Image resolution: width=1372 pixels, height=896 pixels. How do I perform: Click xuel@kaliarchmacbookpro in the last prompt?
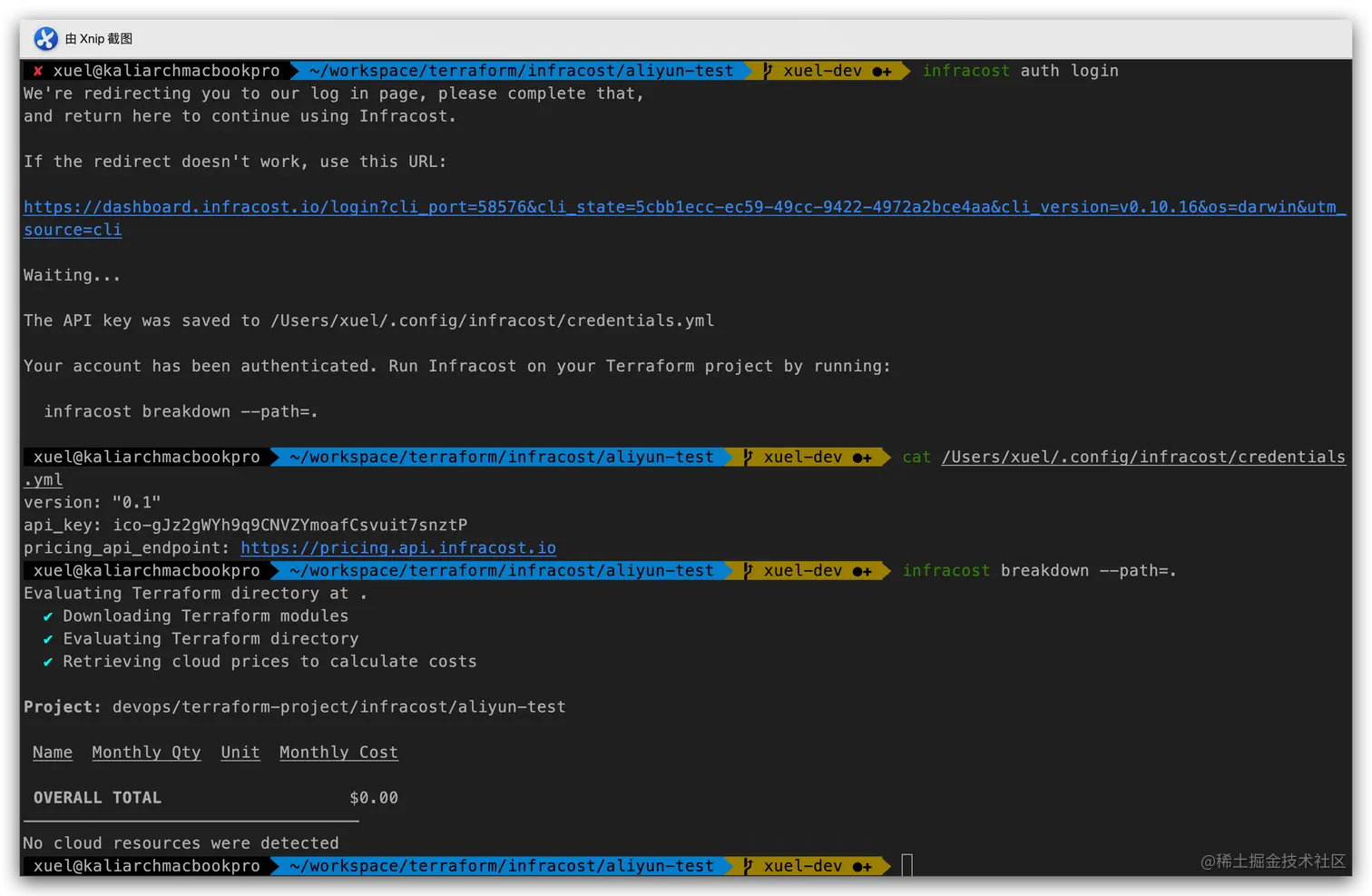click(x=147, y=866)
